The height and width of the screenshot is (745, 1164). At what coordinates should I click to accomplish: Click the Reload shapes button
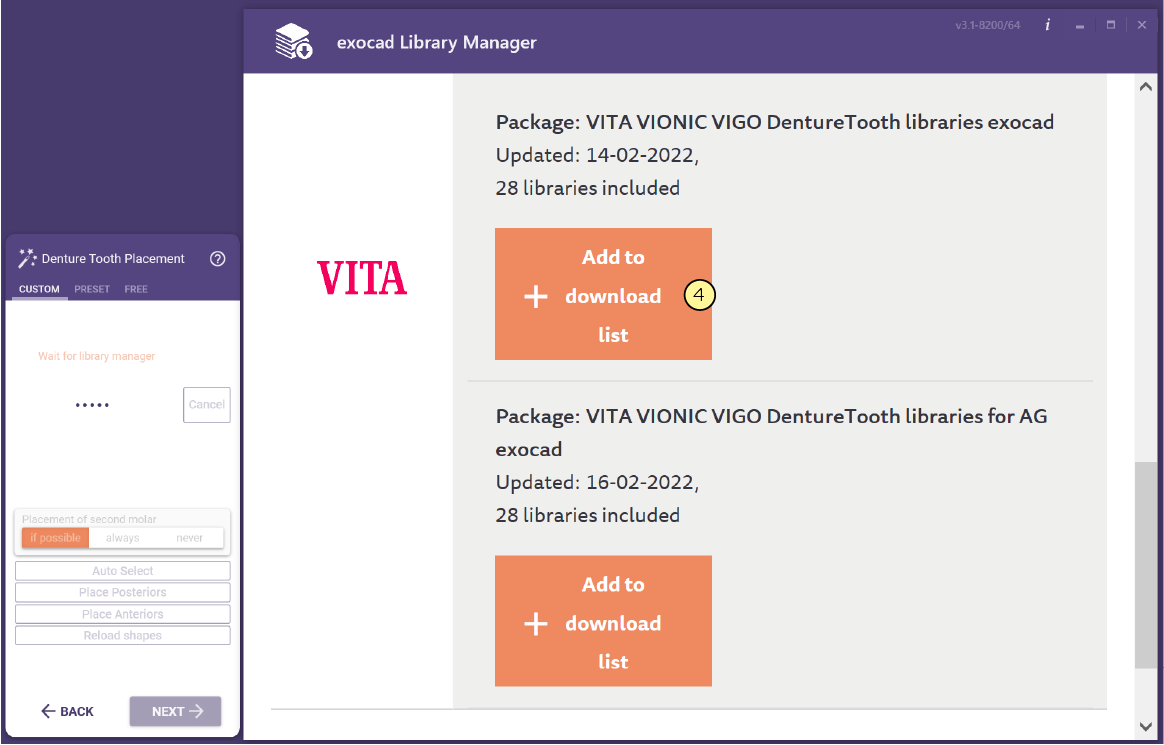(122, 635)
